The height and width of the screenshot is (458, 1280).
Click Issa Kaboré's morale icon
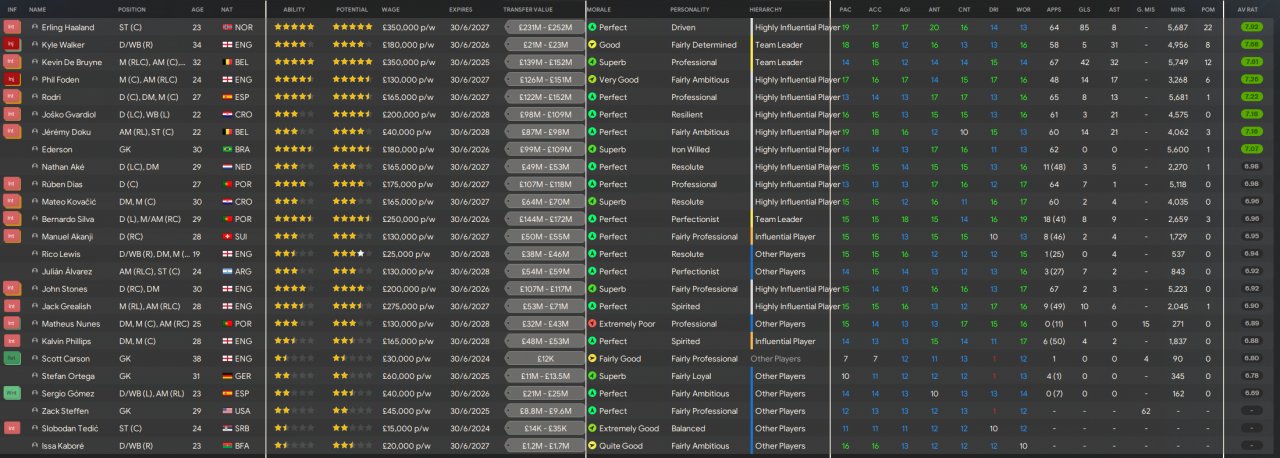(x=592, y=446)
